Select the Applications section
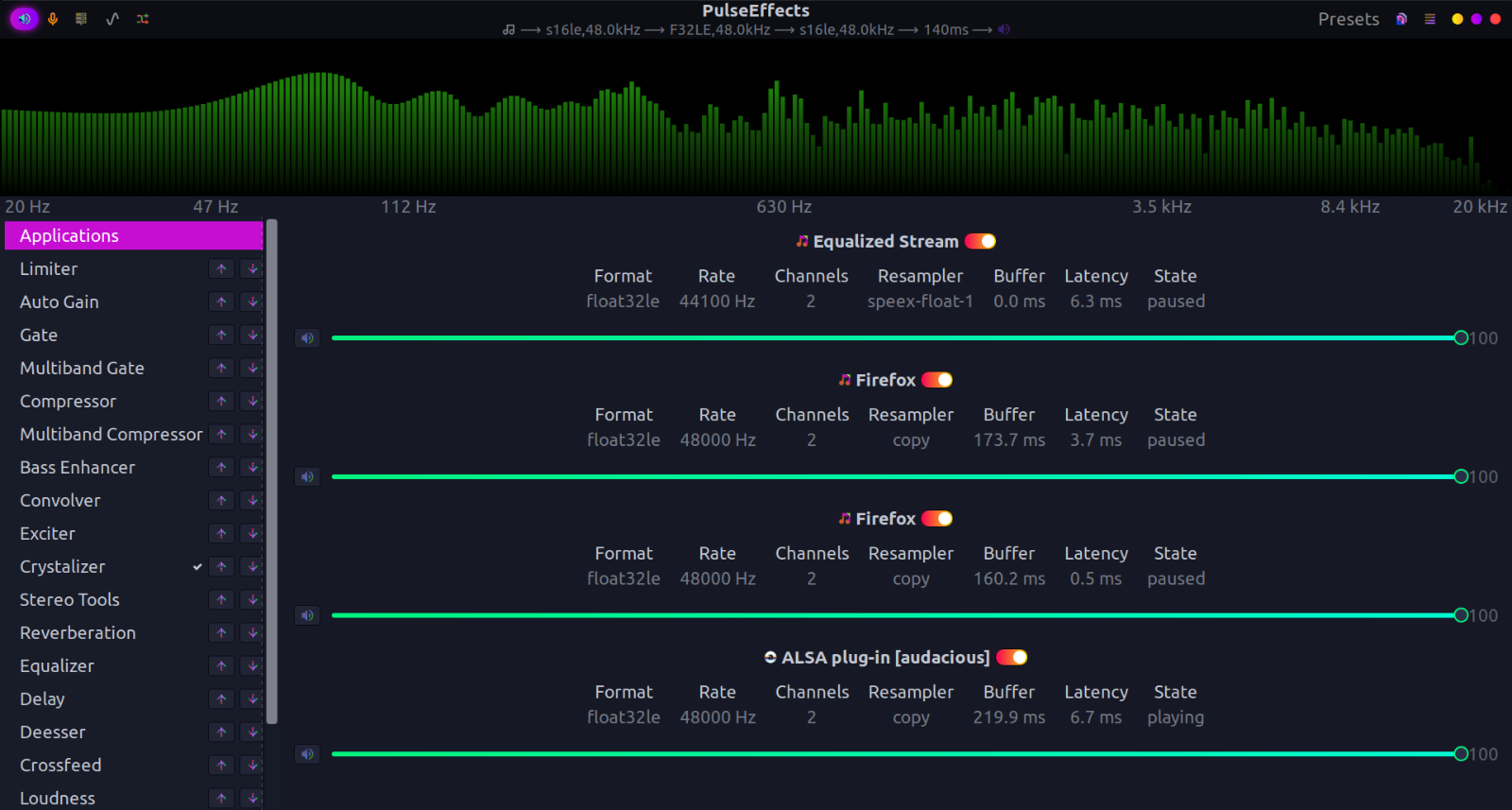The height and width of the screenshot is (810, 1512). [x=134, y=235]
